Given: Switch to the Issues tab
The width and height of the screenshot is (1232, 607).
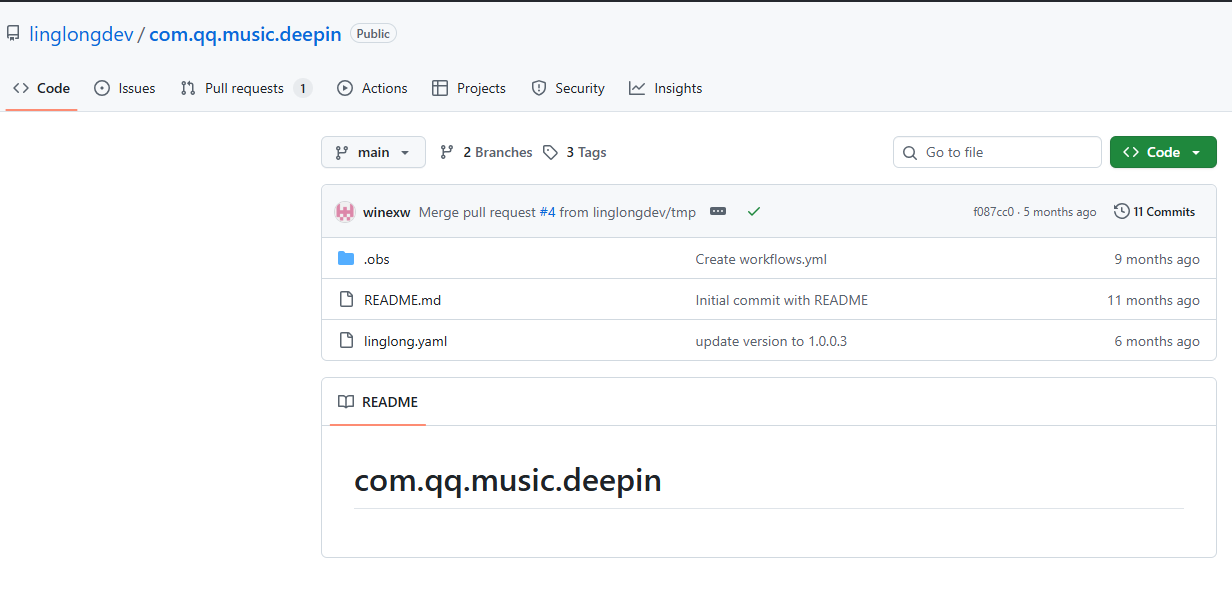Looking at the screenshot, I should click(x=125, y=88).
